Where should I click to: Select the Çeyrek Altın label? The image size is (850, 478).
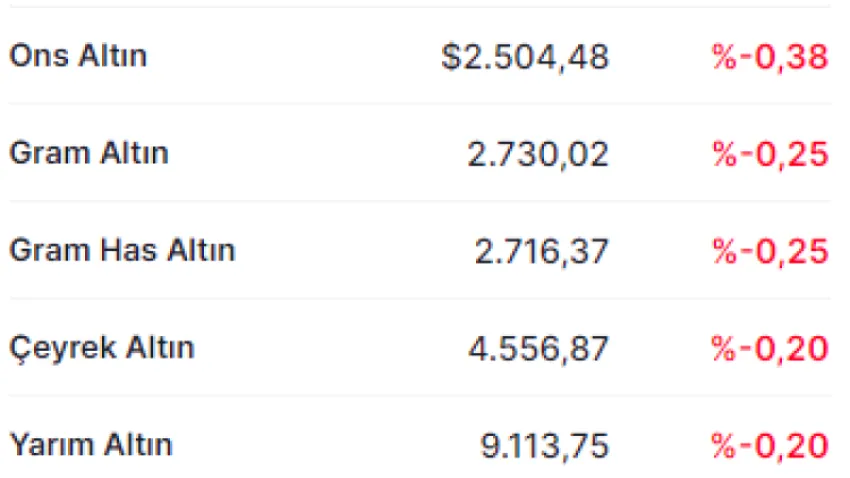point(102,349)
